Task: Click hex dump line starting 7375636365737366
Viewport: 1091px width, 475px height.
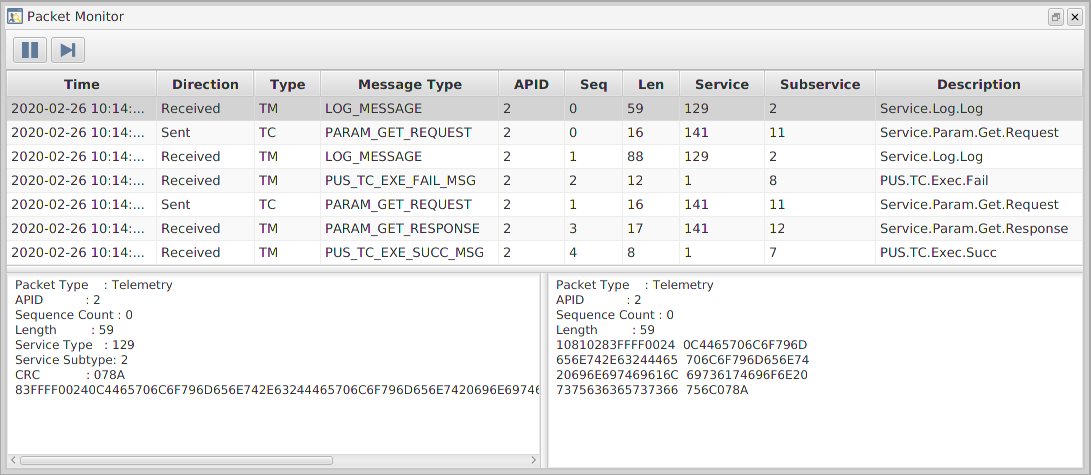Action: point(652,390)
